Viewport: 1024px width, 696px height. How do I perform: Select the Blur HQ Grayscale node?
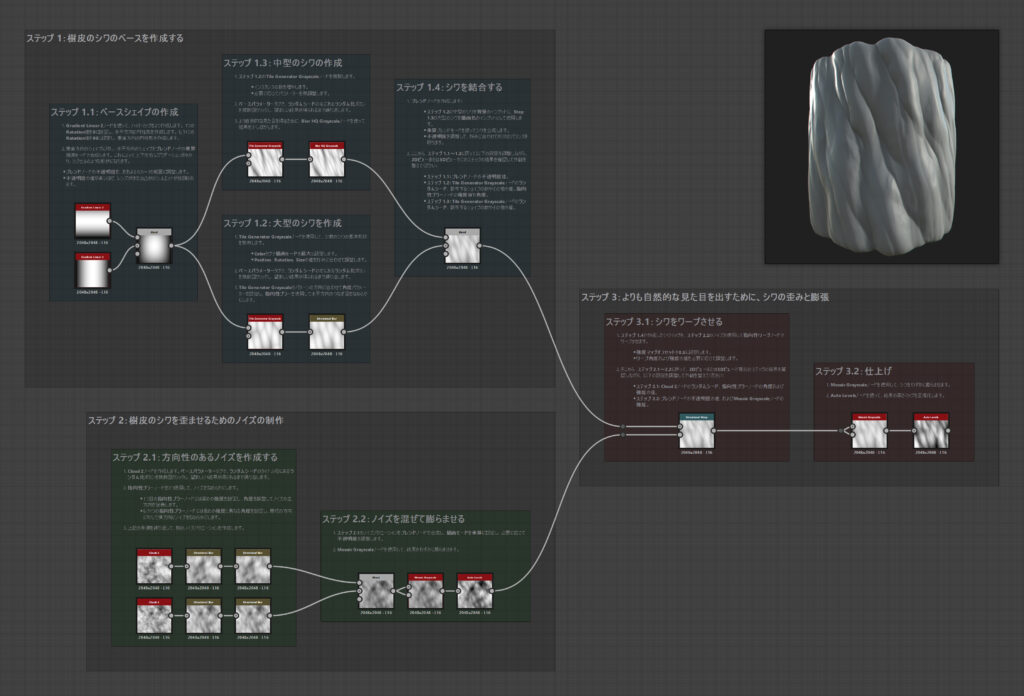[326, 162]
